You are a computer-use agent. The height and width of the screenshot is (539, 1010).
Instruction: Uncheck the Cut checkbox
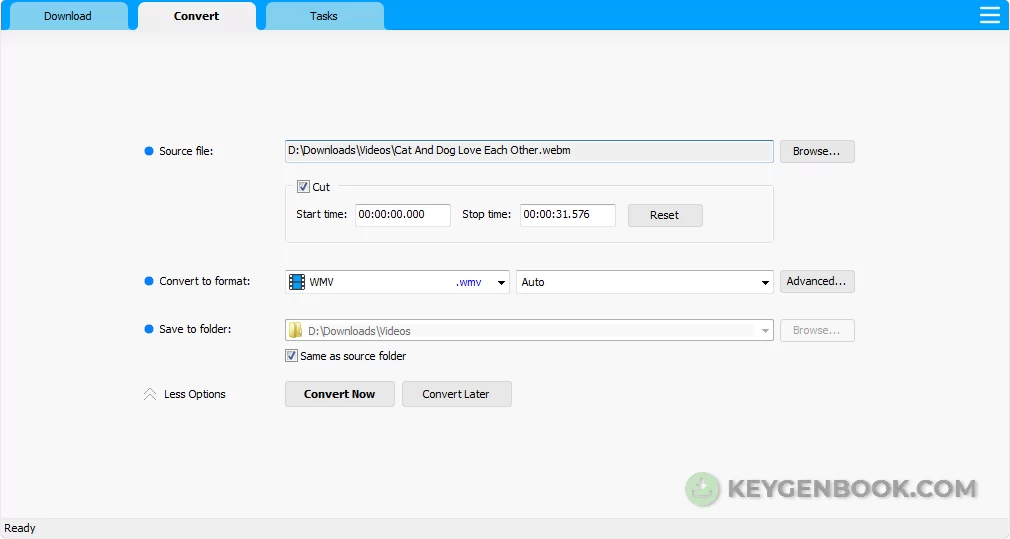coord(303,187)
